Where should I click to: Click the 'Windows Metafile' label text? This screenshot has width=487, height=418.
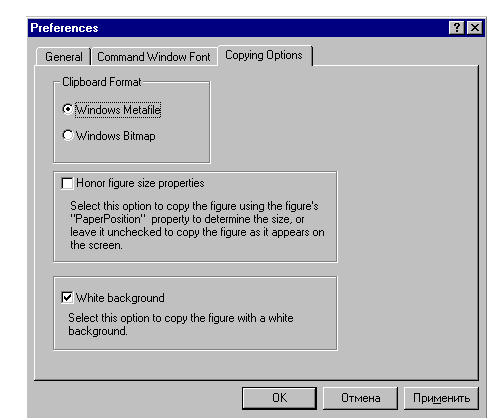(x=118, y=110)
